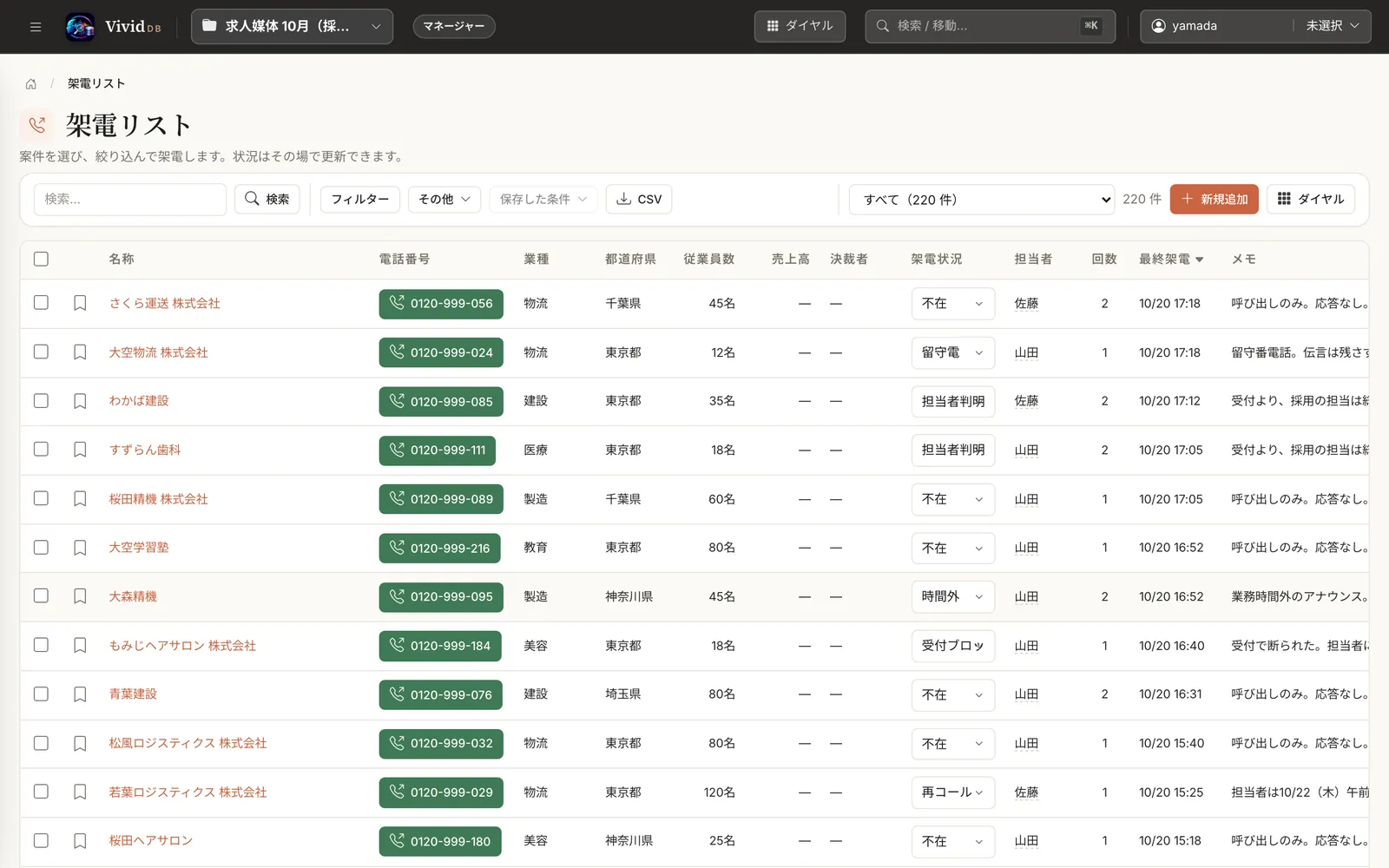Bookmark the 若葉ロジスティクス 株式会社 row
1389x868 pixels.
(x=80, y=792)
